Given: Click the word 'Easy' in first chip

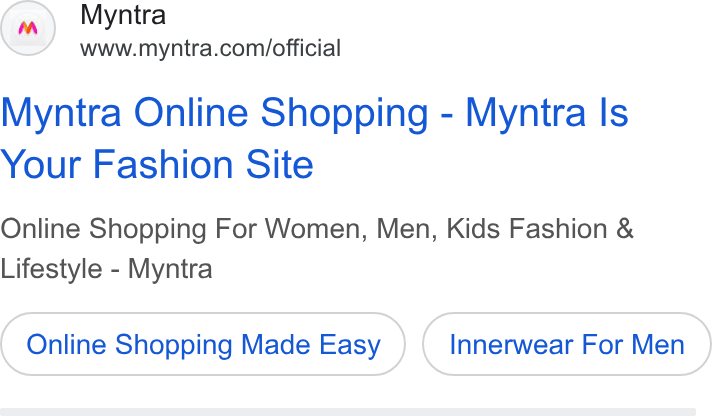Looking at the screenshot, I should pyautogui.click(x=350, y=345).
